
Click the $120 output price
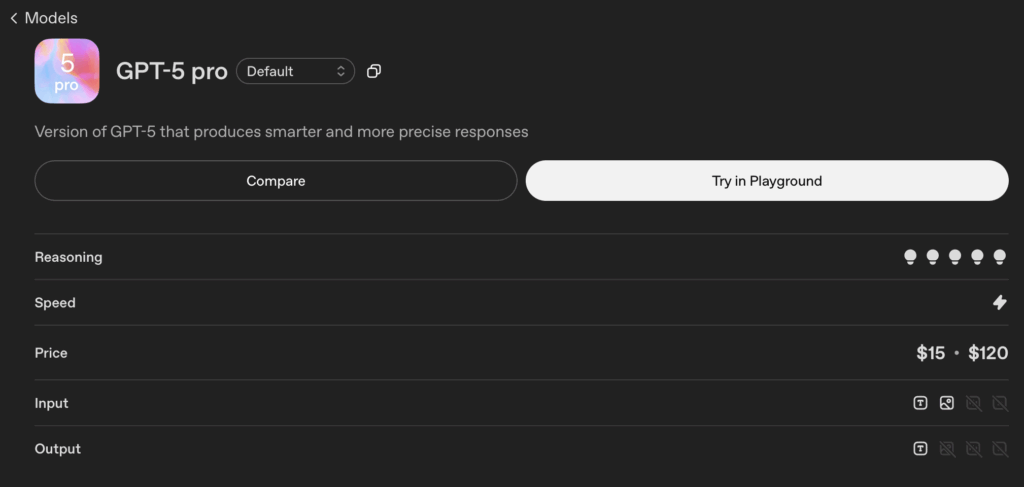coord(988,353)
